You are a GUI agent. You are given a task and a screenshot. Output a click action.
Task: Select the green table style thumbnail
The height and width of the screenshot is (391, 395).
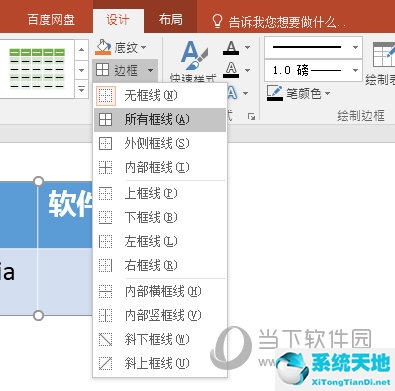(x=37, y=69)
